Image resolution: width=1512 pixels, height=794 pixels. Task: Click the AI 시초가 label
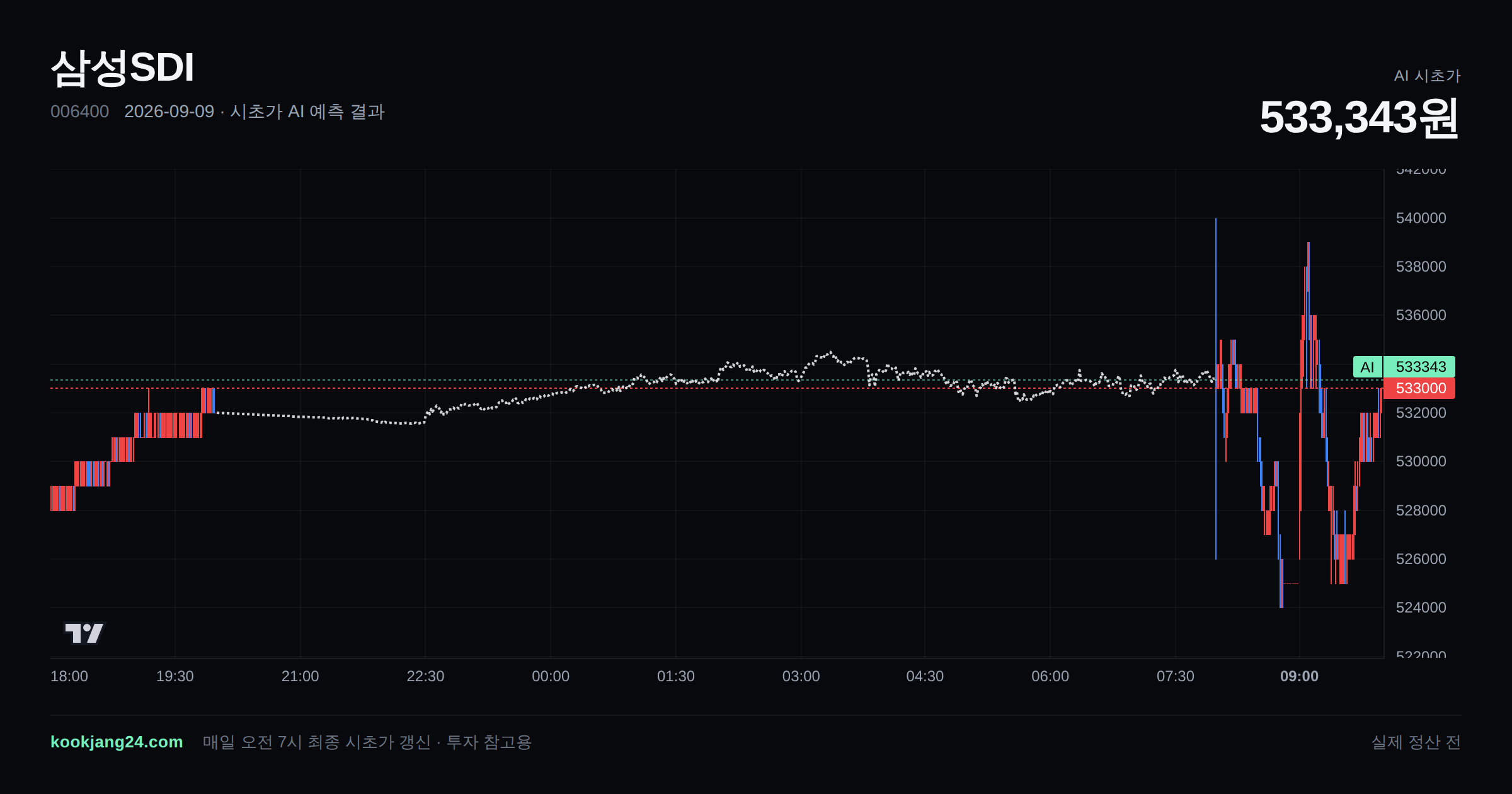(1427, 76)
